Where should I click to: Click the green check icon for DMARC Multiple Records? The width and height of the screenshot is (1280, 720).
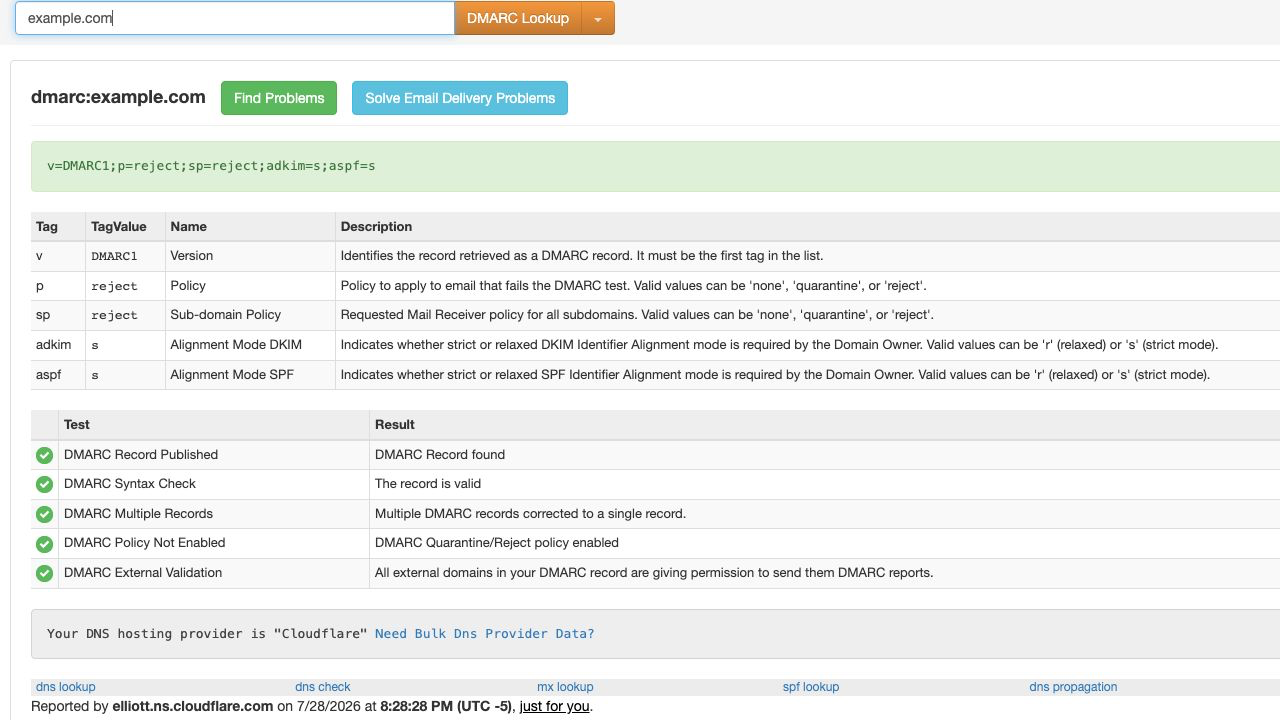pyautogui.click(x=44, y=514)
